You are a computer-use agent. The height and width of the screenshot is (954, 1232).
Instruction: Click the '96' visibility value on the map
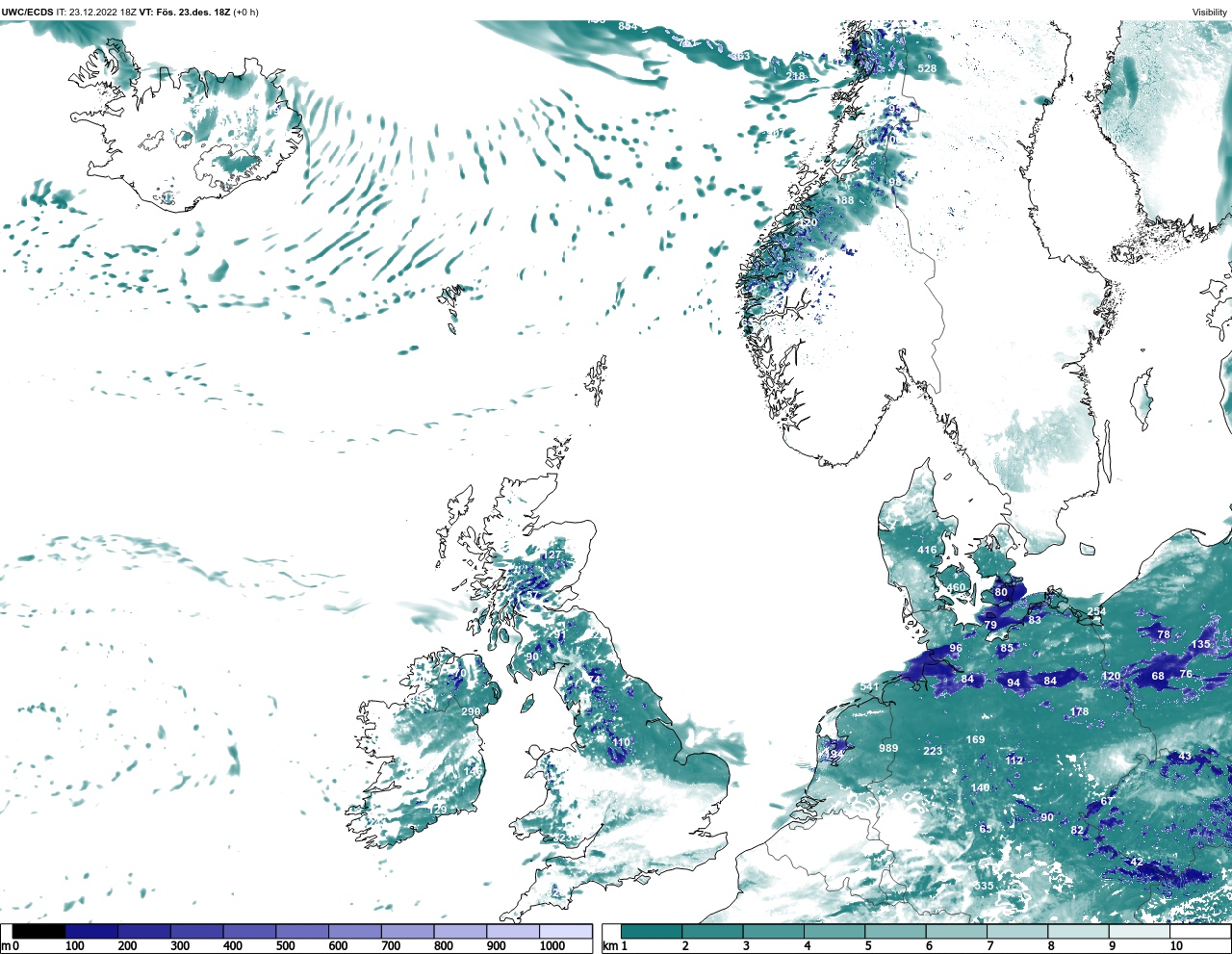[956, 649]
